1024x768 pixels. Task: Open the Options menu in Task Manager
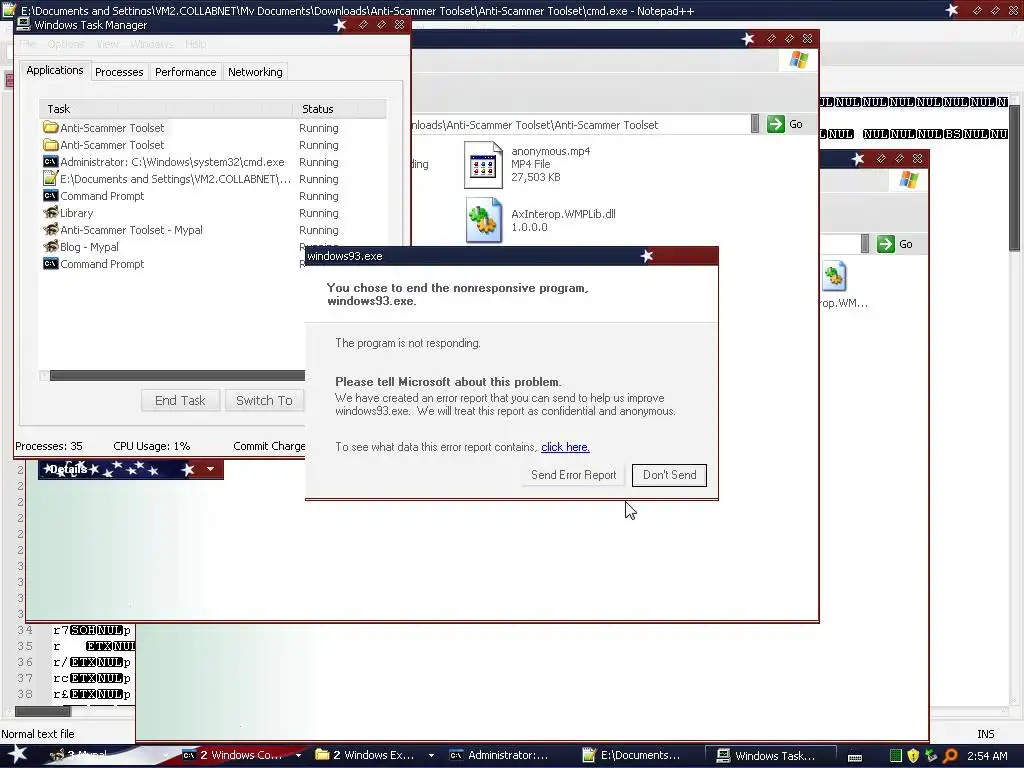tap(66, 44)
